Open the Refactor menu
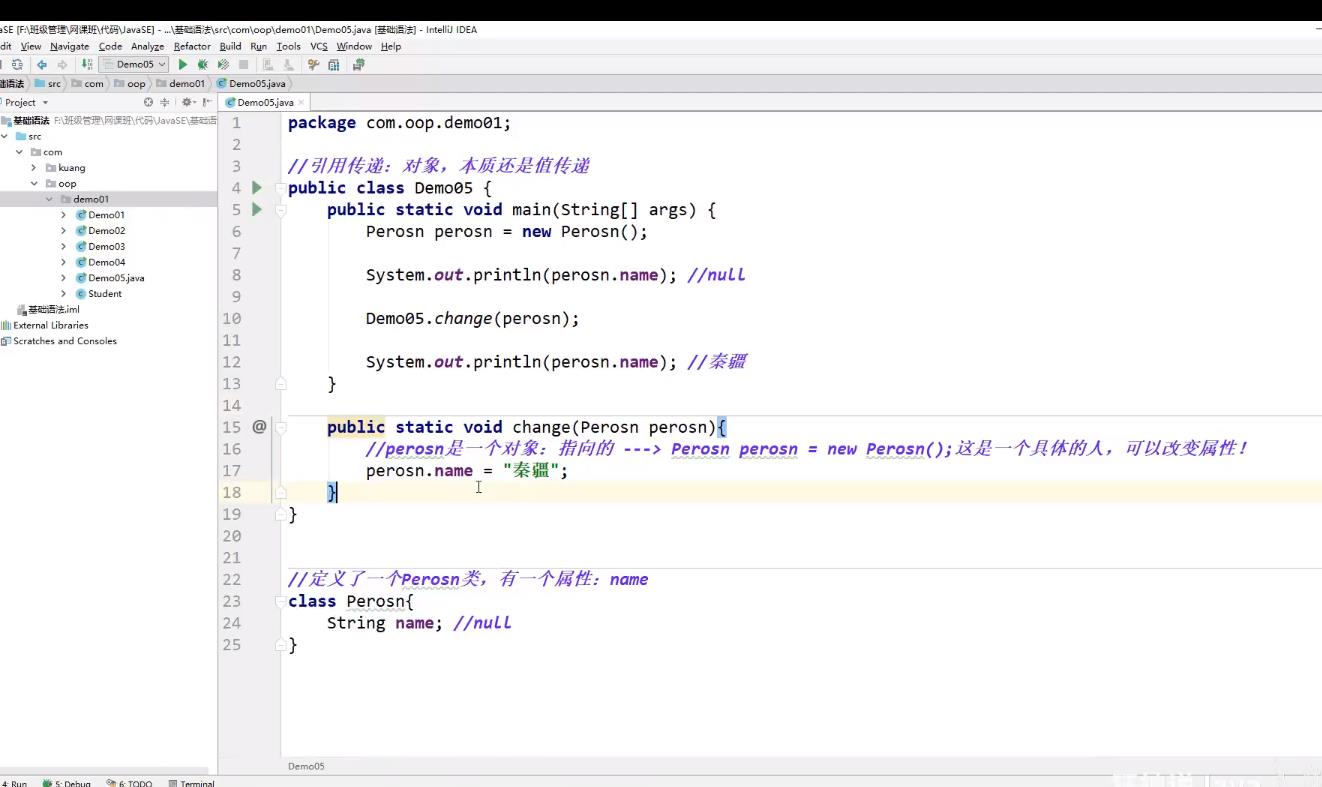The image size is (1322, 787). click(192, 46)
